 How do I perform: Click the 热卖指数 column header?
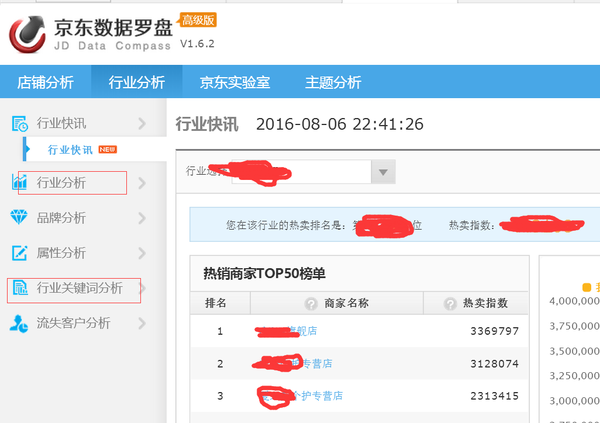click(485, 303)
